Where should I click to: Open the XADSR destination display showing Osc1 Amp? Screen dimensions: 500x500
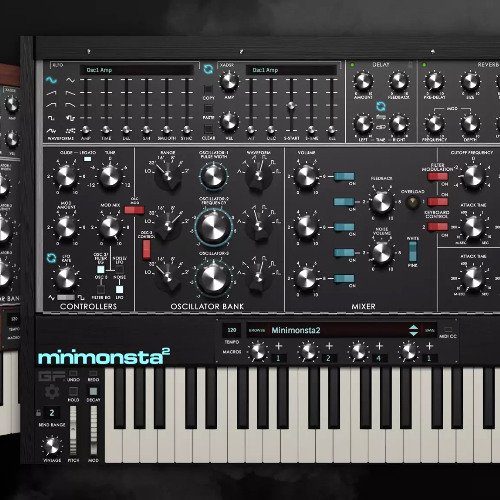[x=291, y=70]
